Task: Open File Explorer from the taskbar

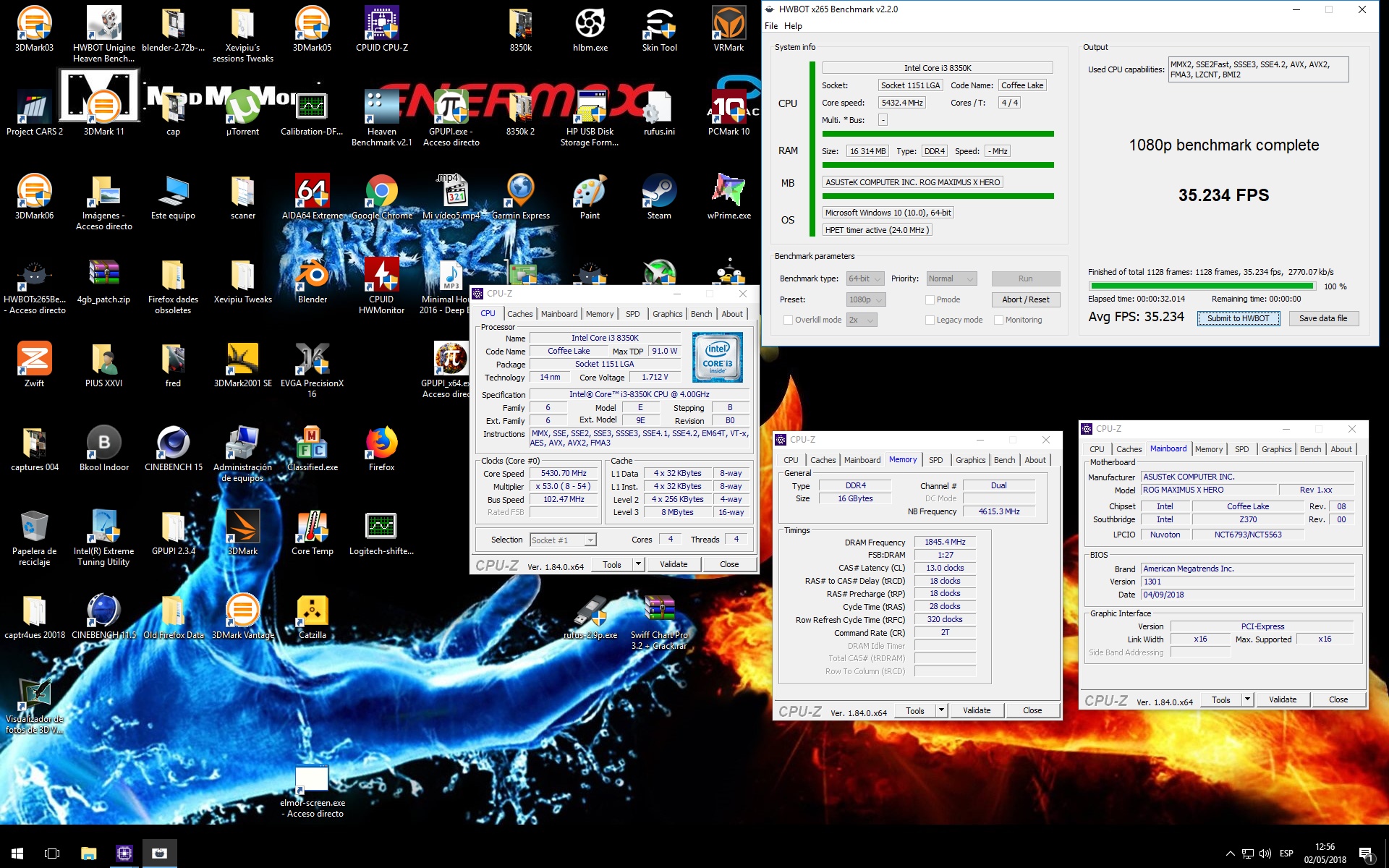Action: 88,854
